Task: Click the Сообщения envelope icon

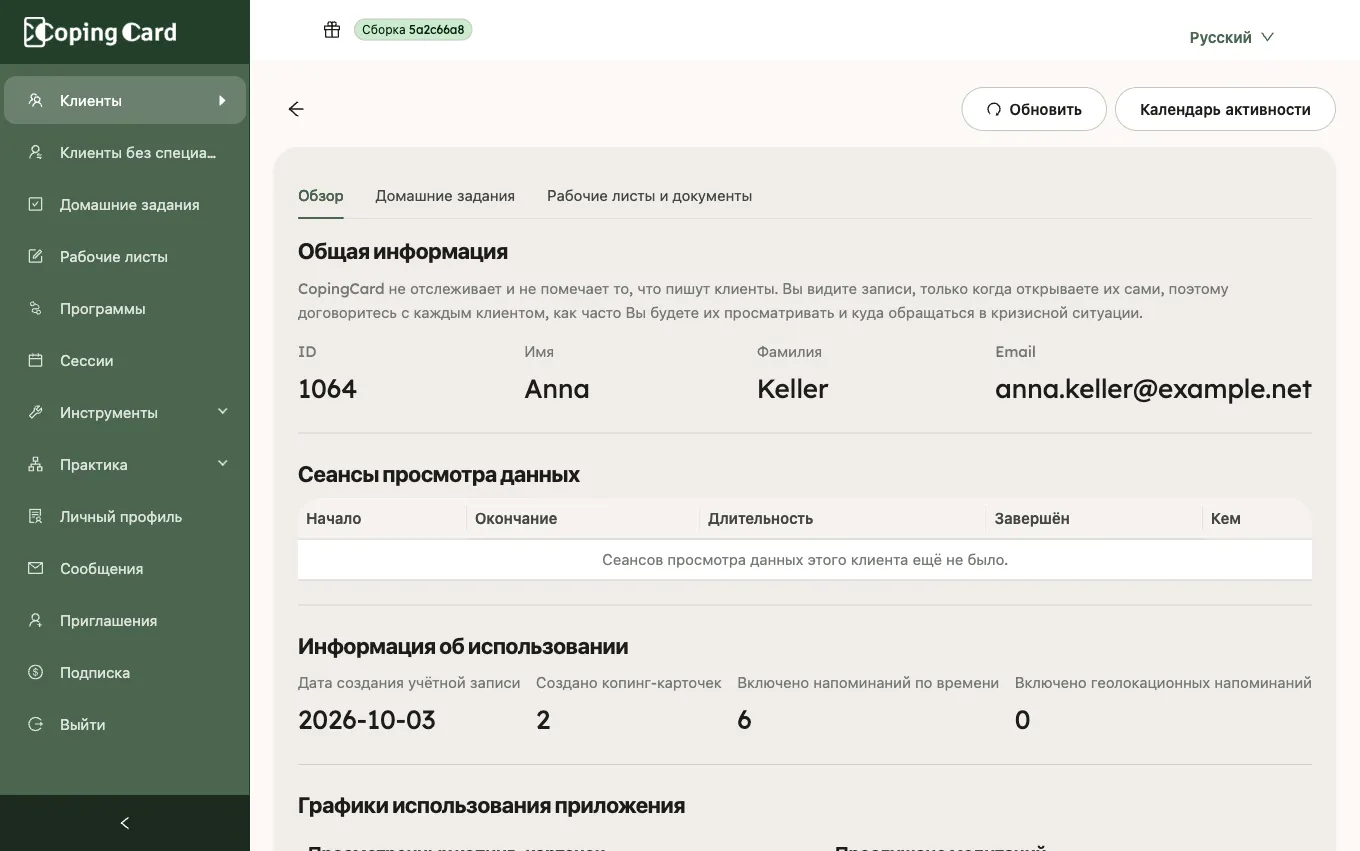Action: [x=36, y=568]
